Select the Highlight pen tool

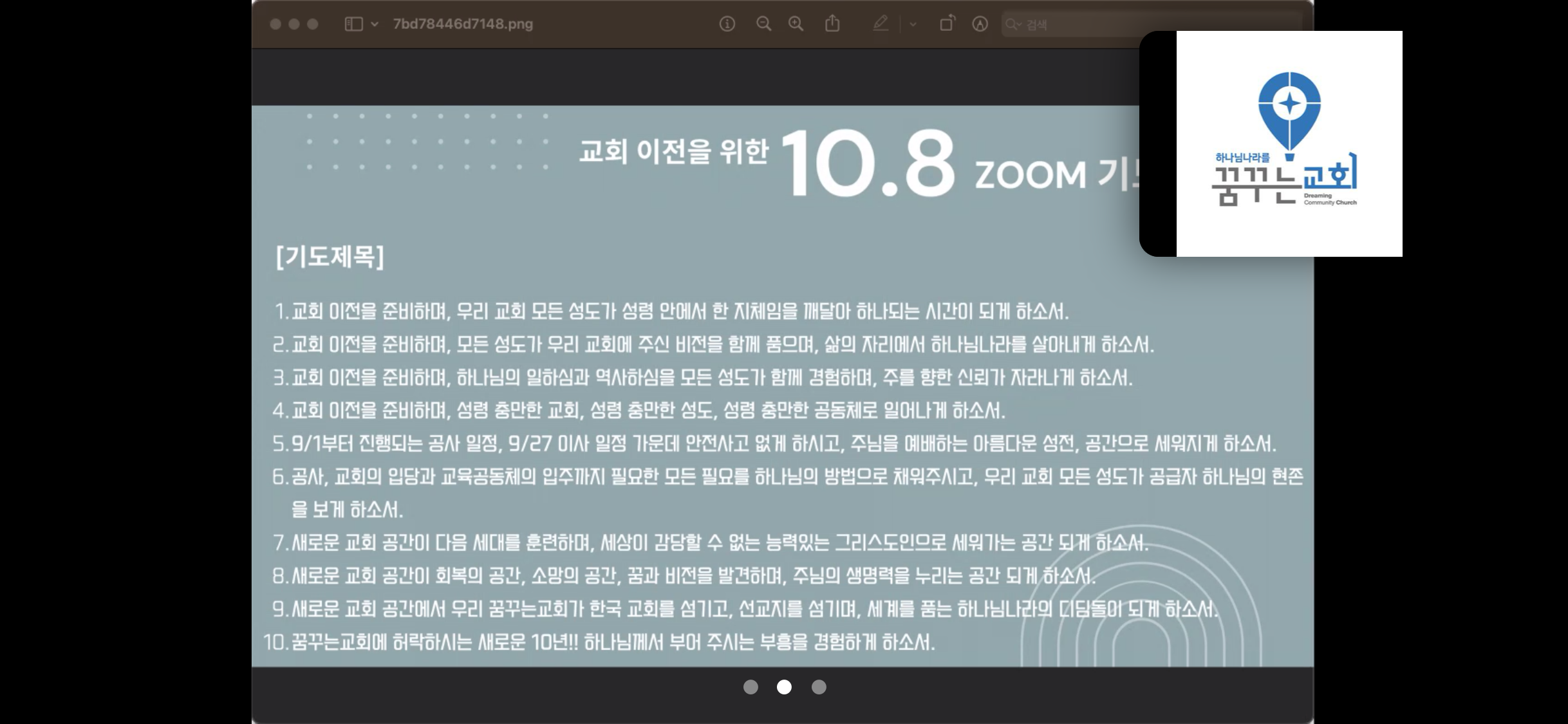[x=880, y=24]
